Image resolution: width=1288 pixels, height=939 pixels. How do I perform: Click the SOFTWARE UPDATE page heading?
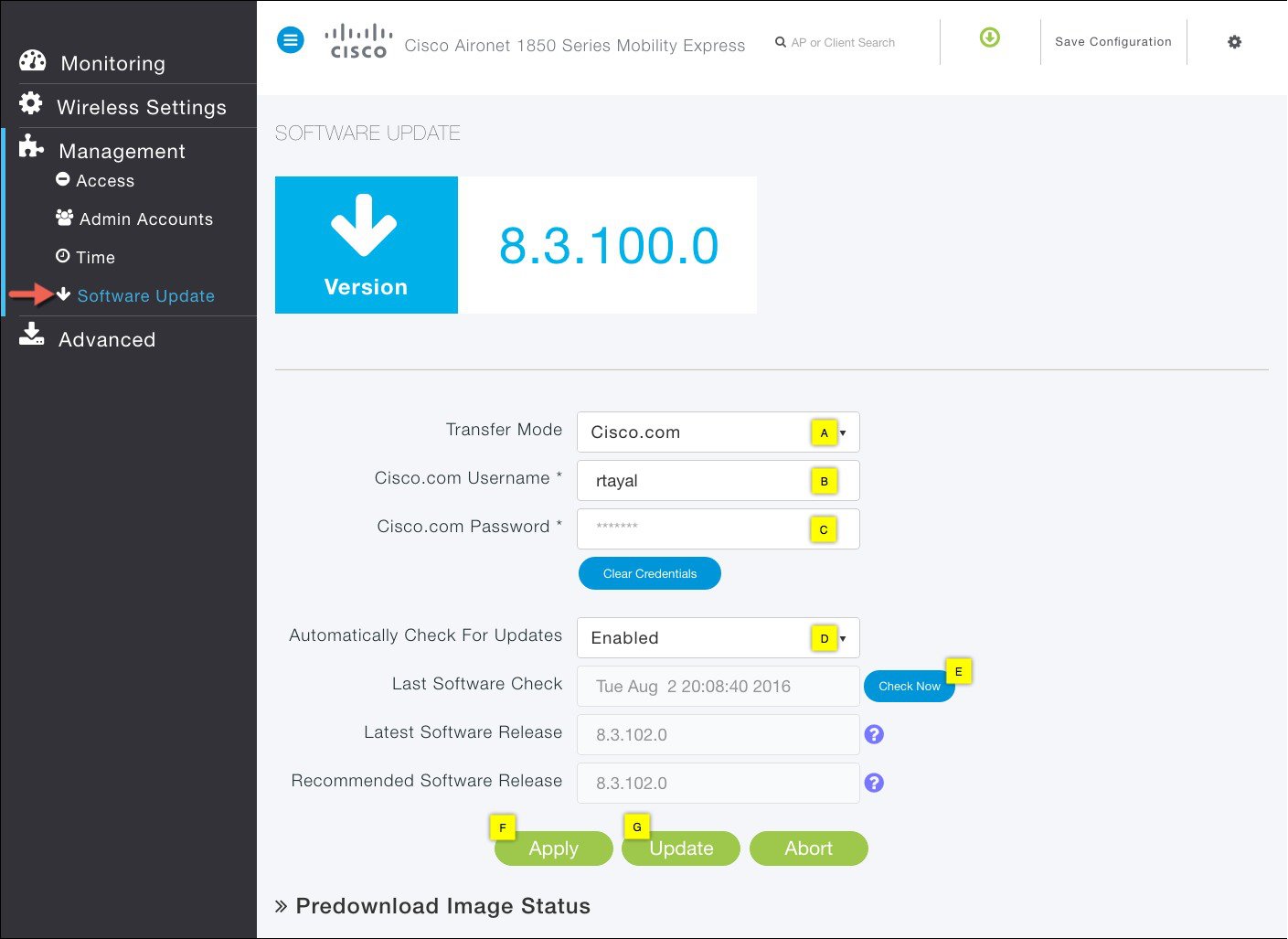tap(367, 133)
